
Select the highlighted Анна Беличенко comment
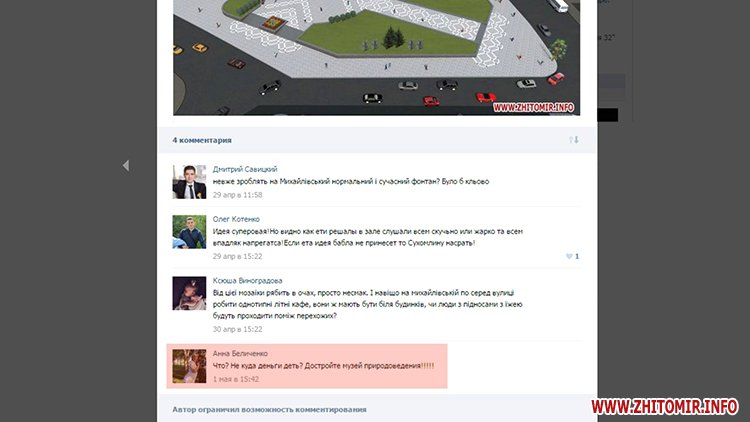pyautogui.click(x=307, y=366)
